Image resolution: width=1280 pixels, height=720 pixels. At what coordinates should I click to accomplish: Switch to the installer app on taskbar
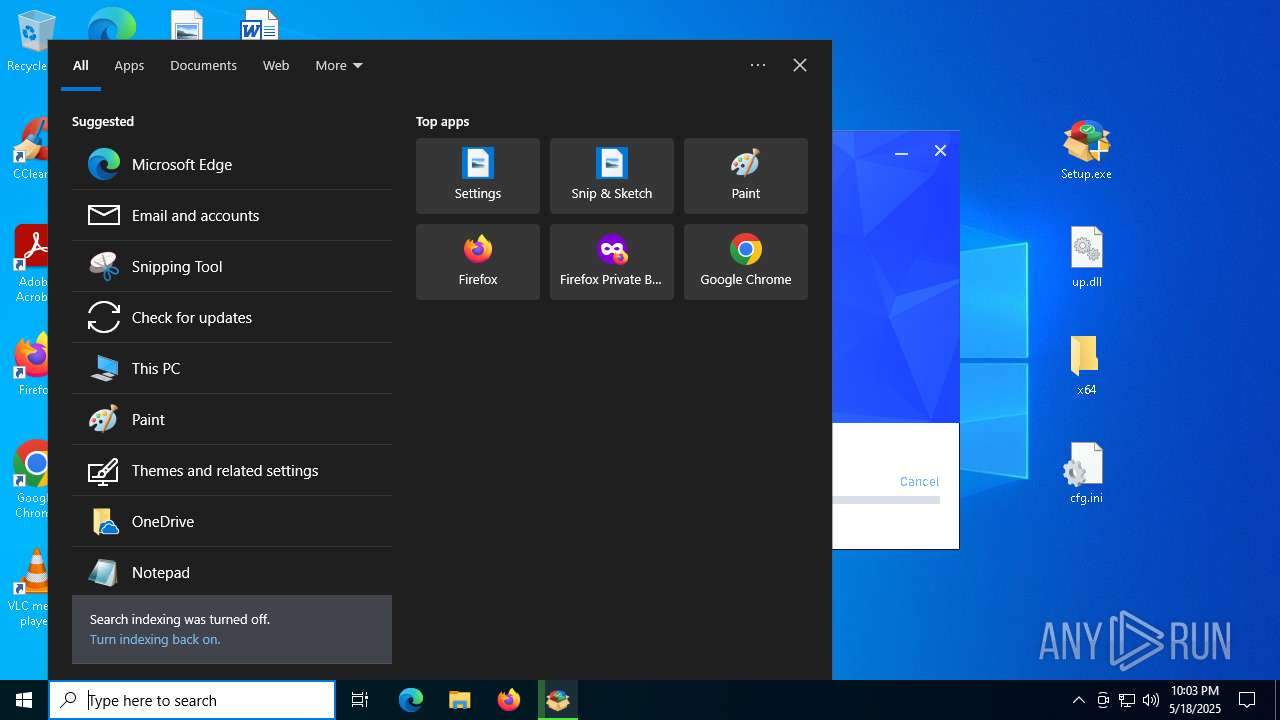click(x=558, y=700)
